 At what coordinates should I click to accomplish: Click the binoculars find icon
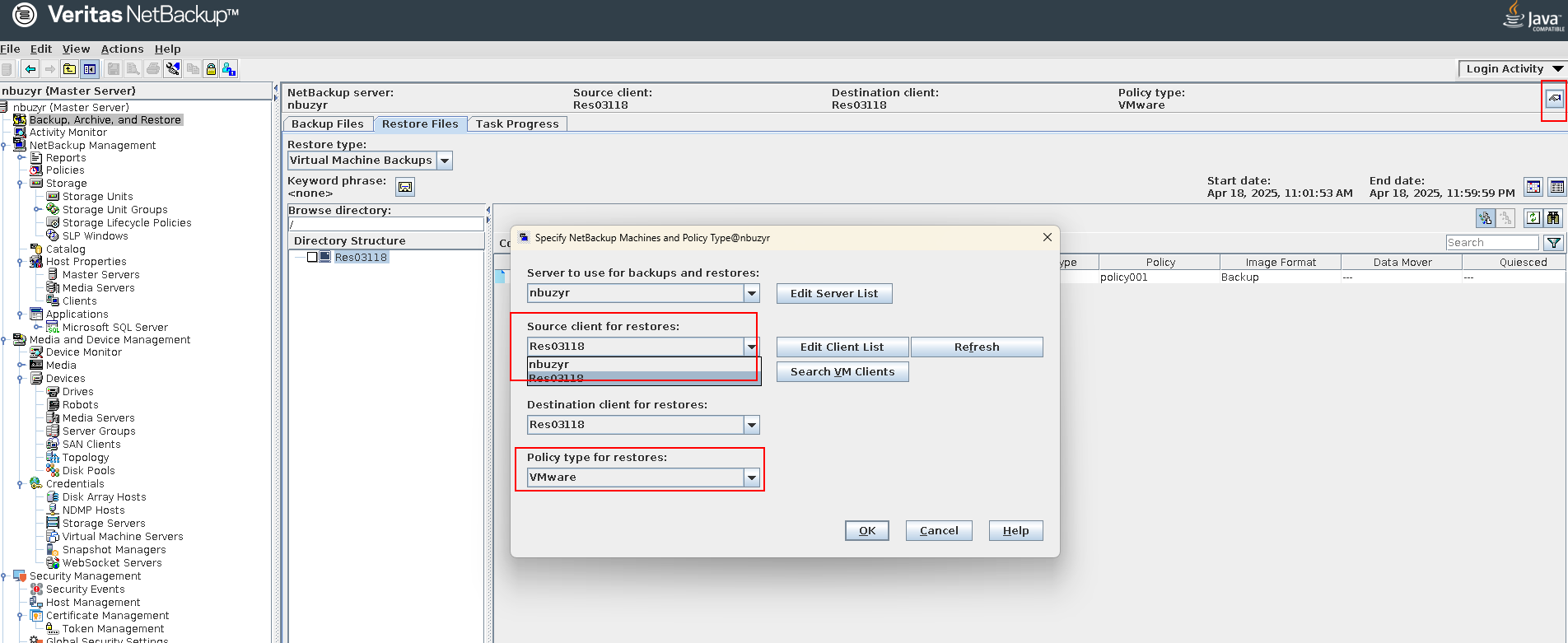point(1553,218)
